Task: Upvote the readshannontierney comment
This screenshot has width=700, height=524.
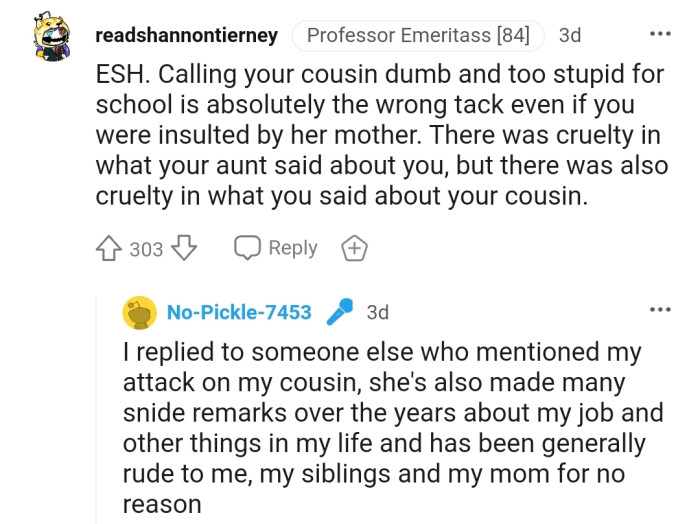Action: tap(109, 248)
